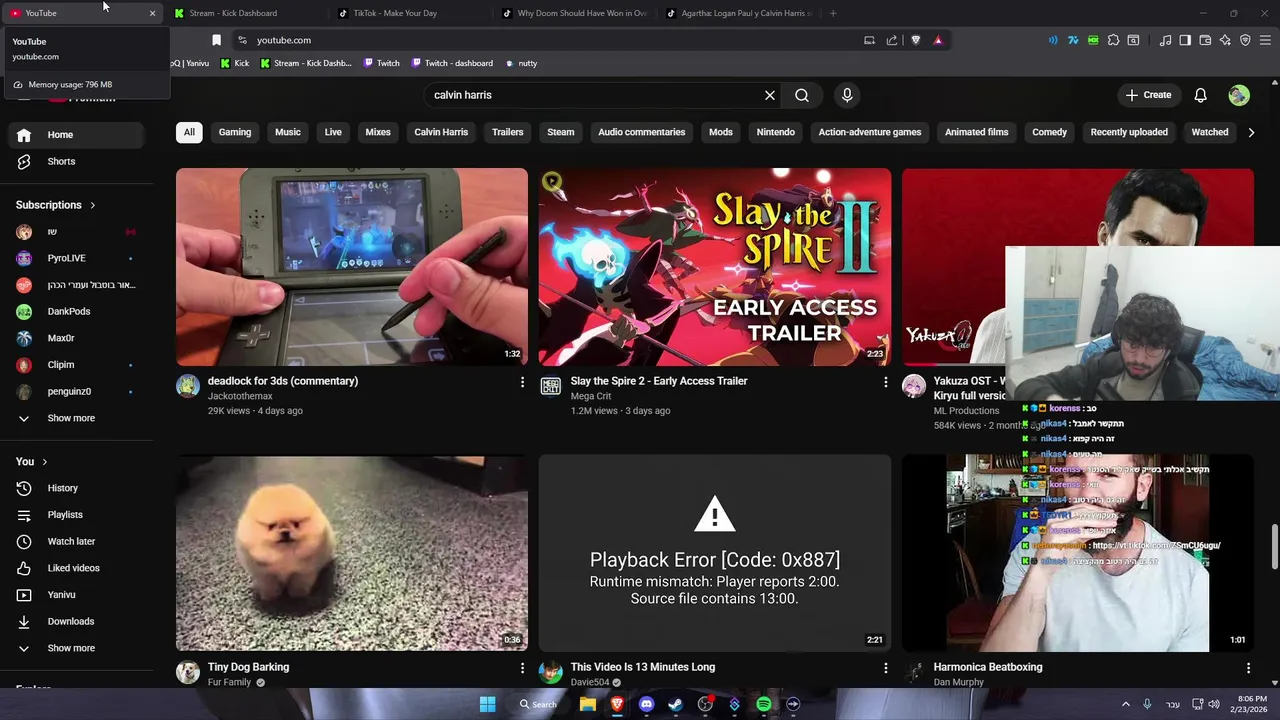Toggle the browser sidebar panel icon
Screen dimensions: 1280x720
[1185, 40]
